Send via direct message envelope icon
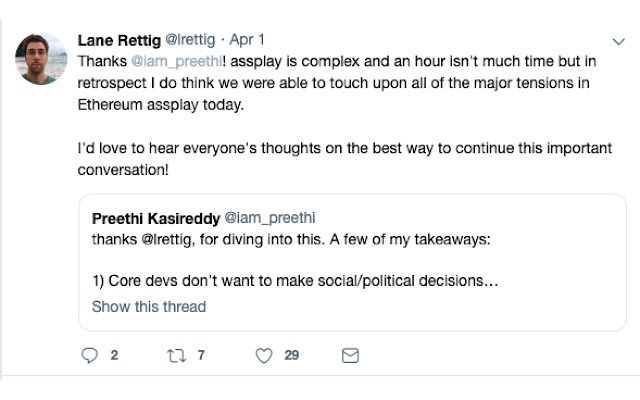The image size is (640, 400). [x=350, y=356]
